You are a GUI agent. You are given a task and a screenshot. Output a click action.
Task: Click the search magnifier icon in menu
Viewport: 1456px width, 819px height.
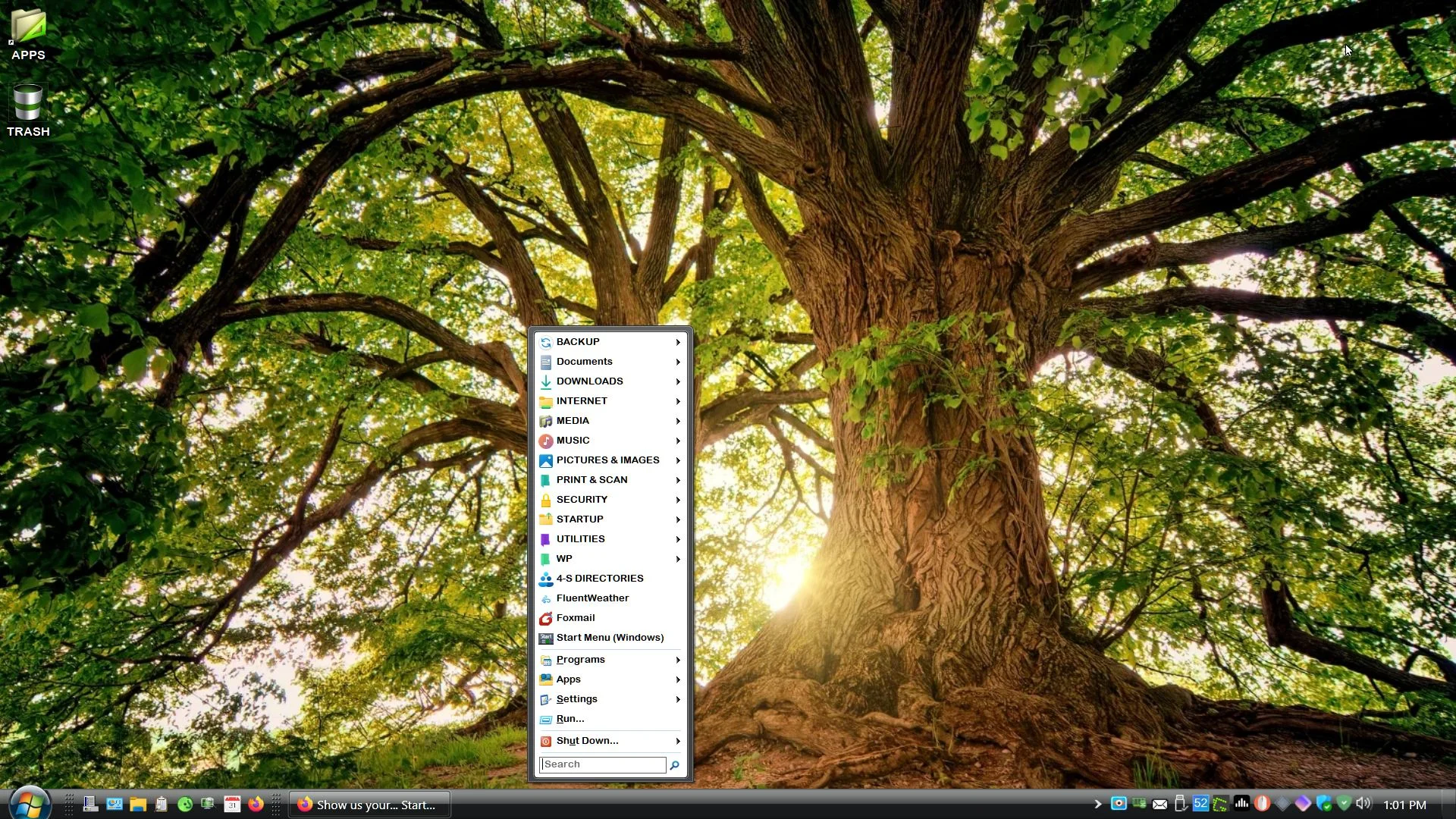point(674,764)
